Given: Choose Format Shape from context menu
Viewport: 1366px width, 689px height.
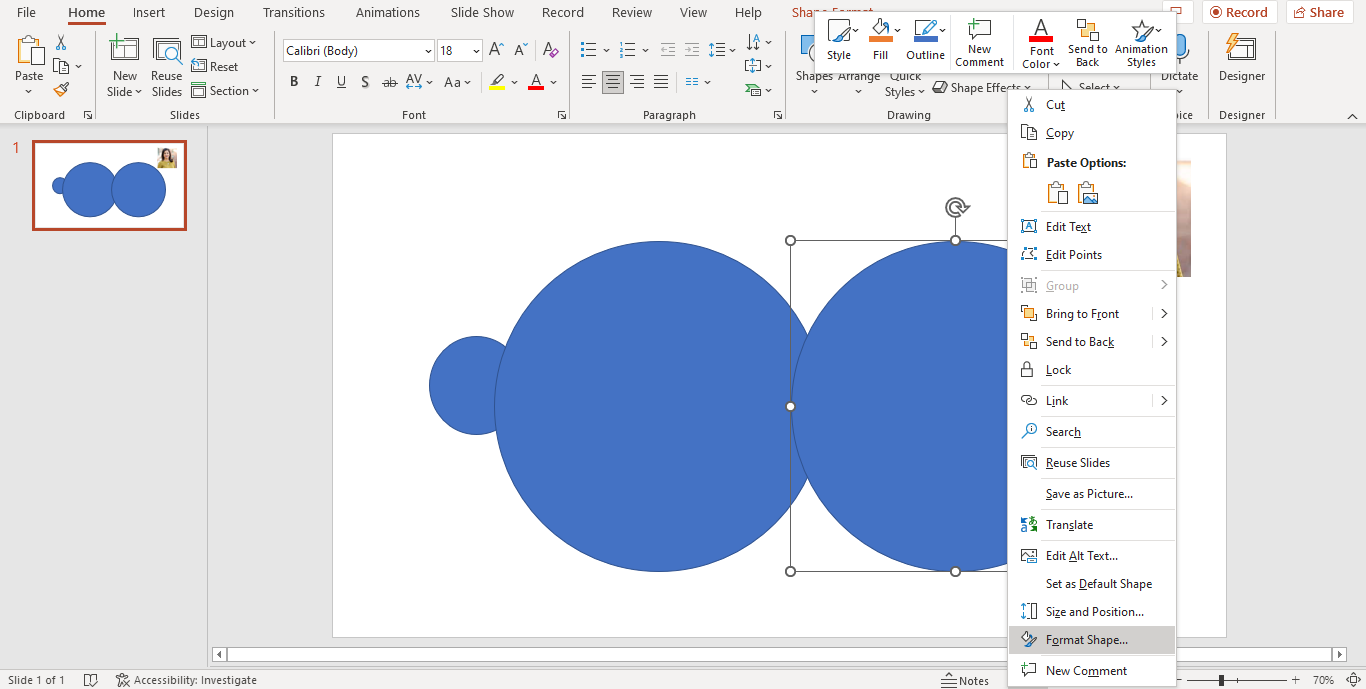Looking at the screenshot, I should (x=1087, y=639).
